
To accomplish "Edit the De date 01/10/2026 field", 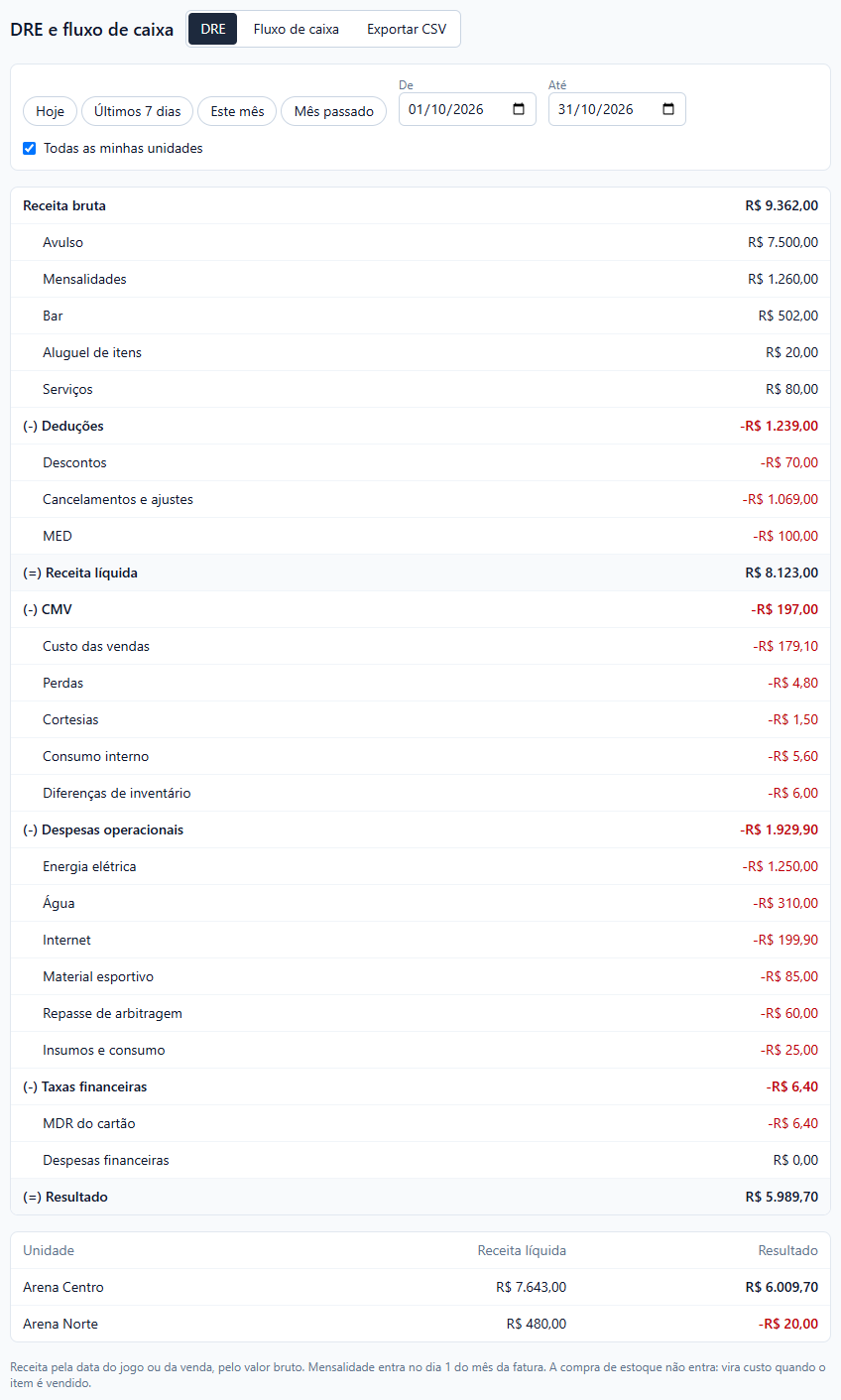I will (467, 109).
